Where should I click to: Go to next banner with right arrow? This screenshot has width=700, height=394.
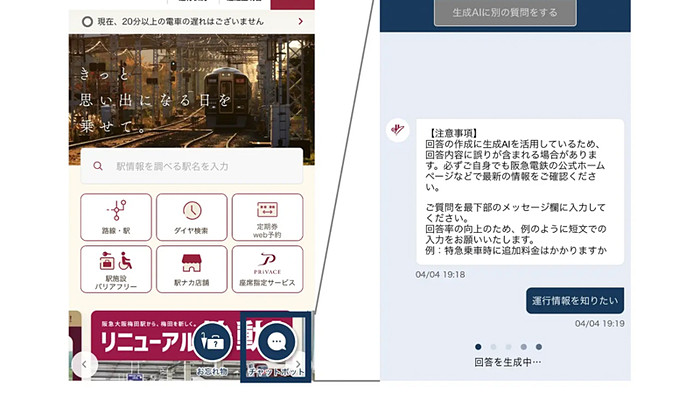click(298, 364)
